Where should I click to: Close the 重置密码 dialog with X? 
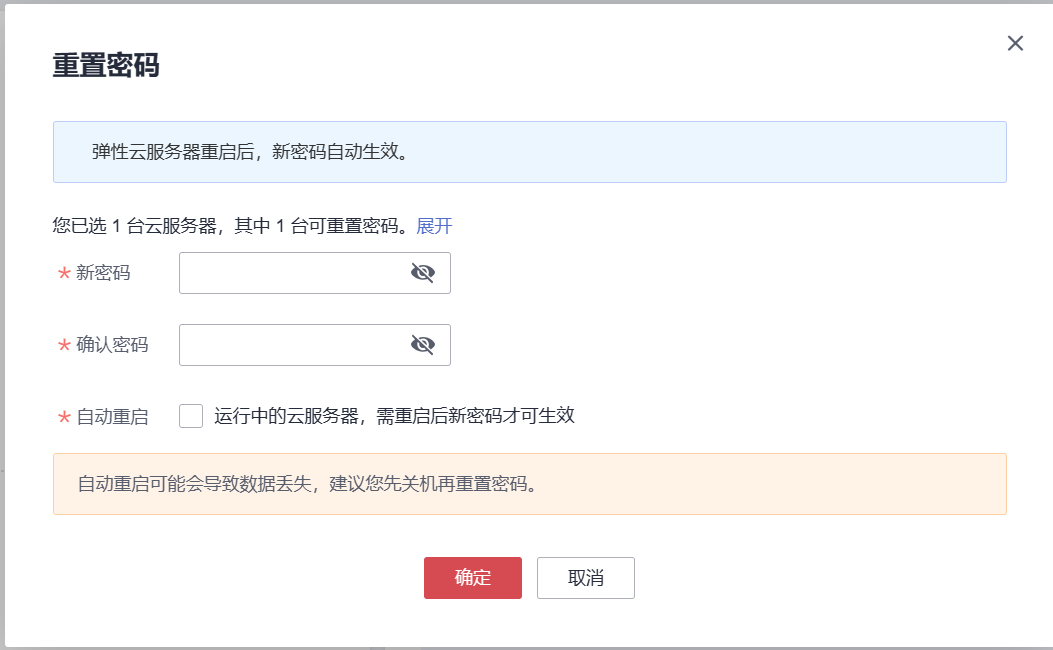pyautogui.click(x=1015, y=43)
